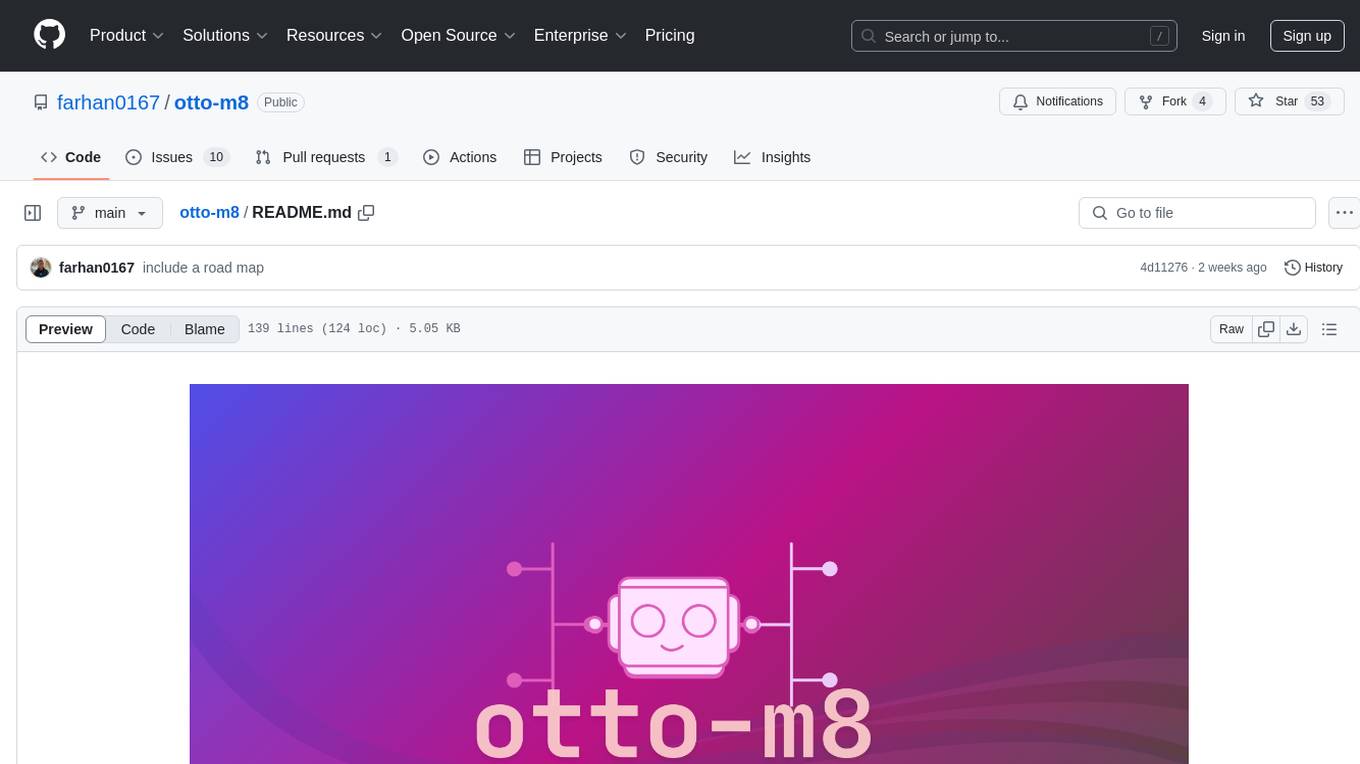
Task: Expand the file tree side panel
Action: 33,213
